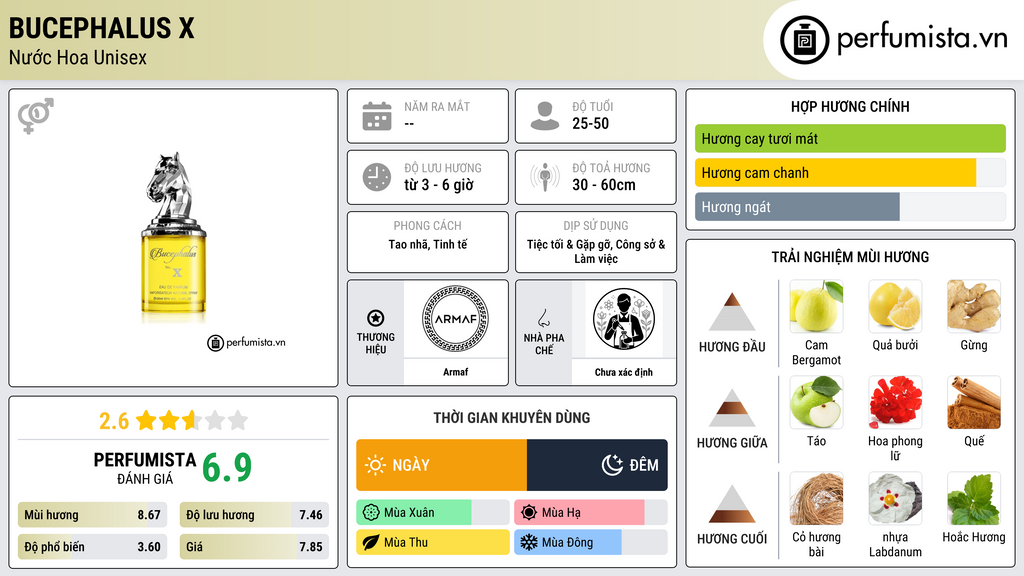Viewport: 1024px width, 576px height.
Task: Click the THỜI GIAN KHUYÊN DÙNG heading
Action: (511, 418)
